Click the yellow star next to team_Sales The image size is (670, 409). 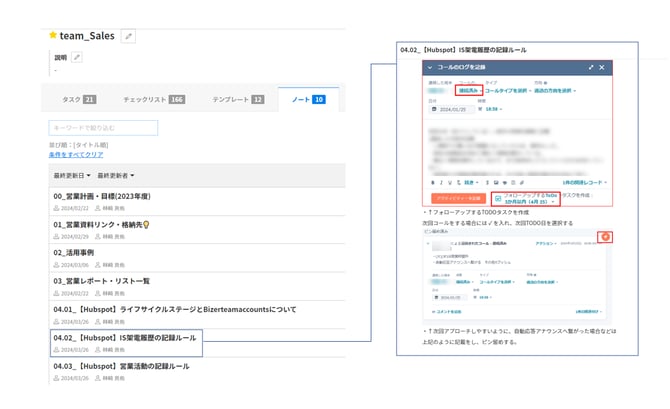tap(53, 35)
